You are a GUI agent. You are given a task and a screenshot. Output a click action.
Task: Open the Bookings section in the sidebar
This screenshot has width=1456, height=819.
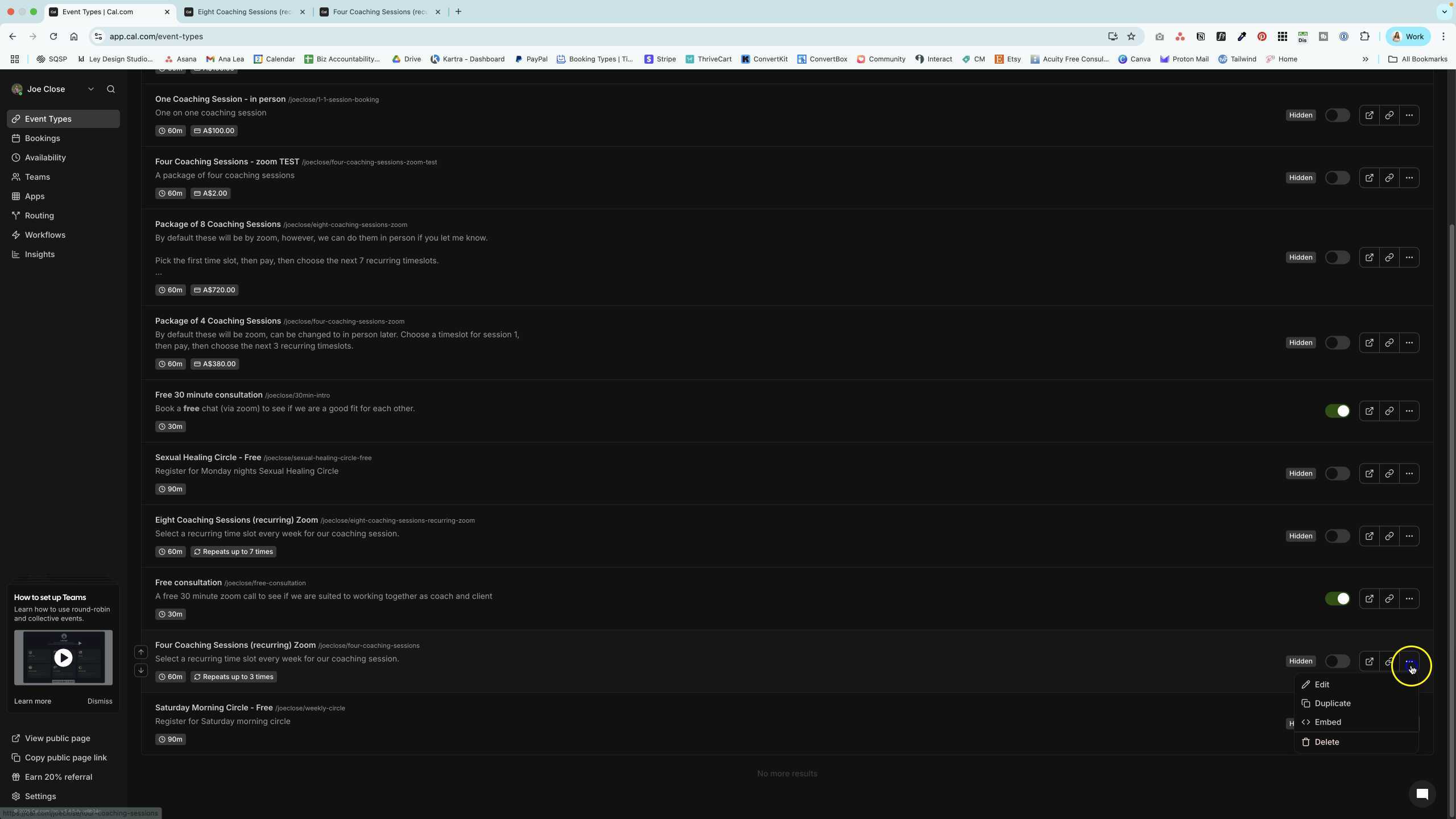pos(43,138)
